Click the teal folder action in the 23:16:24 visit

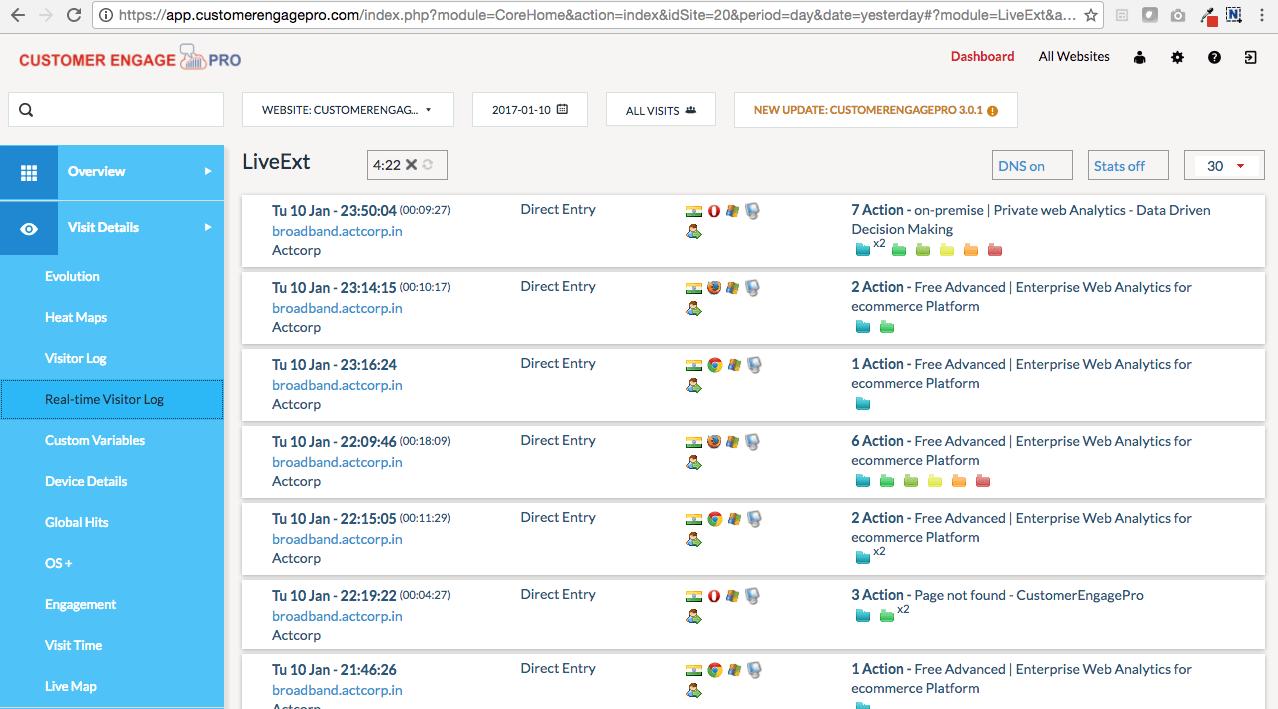coord(863,404)
